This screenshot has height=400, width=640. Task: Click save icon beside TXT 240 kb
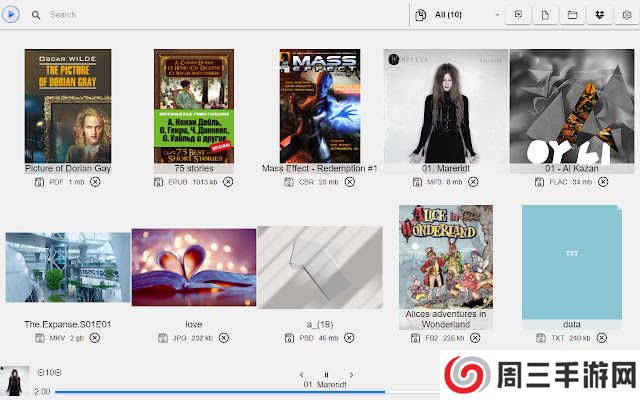541,338
